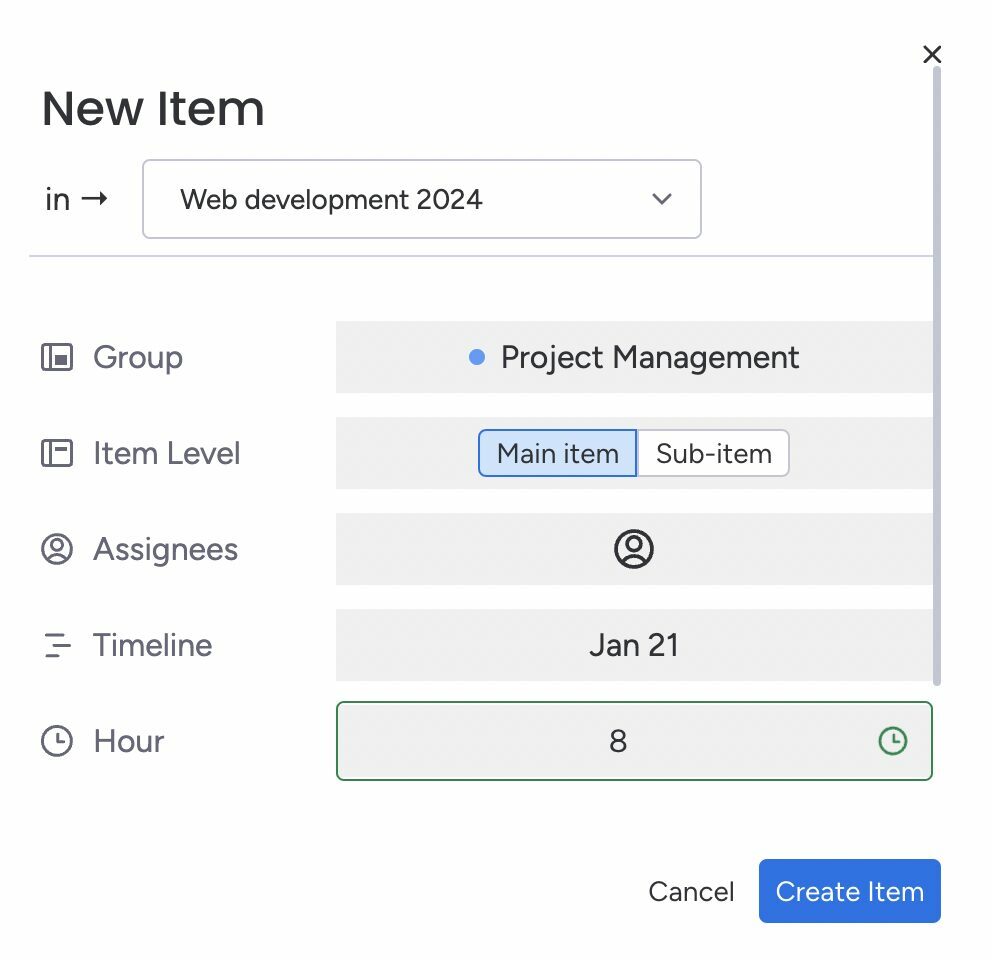Click the Create Item button
The width and height of the screenshot is (992, 960).
tap(850, 891)
